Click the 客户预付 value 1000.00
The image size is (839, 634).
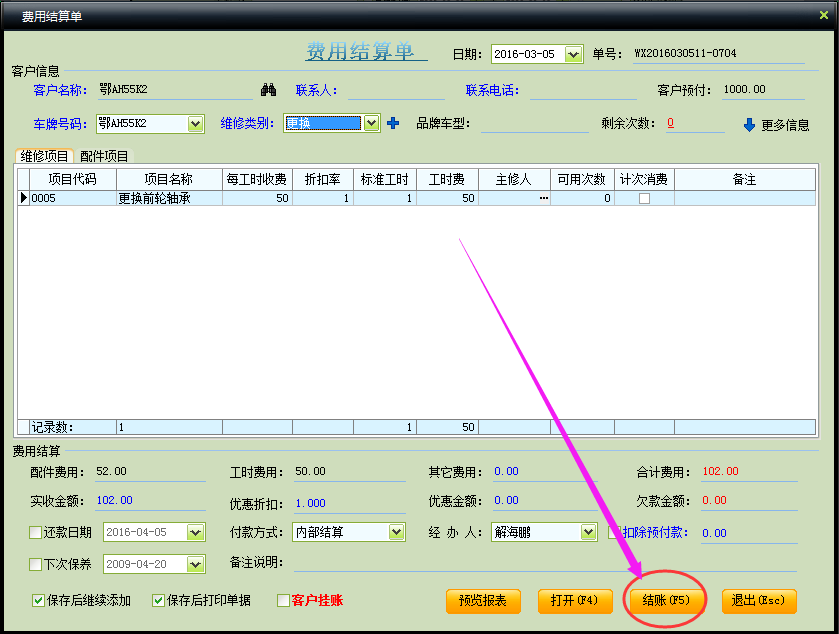point(744,89)
